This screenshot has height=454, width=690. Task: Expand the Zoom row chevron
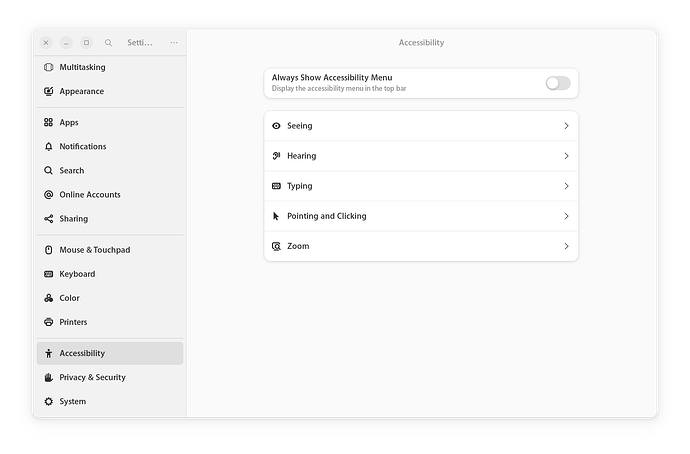tap(566, 246)
